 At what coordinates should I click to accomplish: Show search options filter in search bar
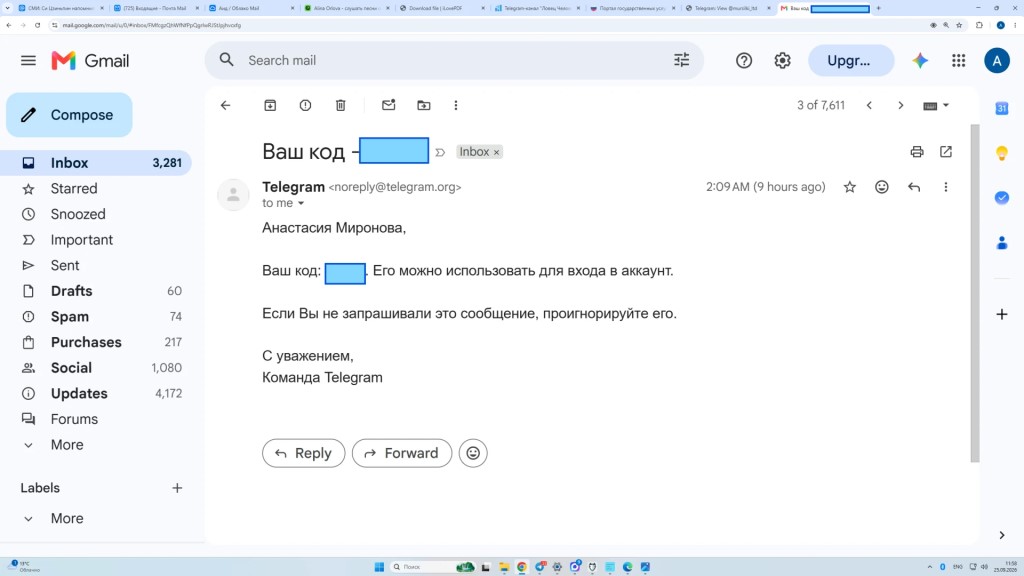681,60
